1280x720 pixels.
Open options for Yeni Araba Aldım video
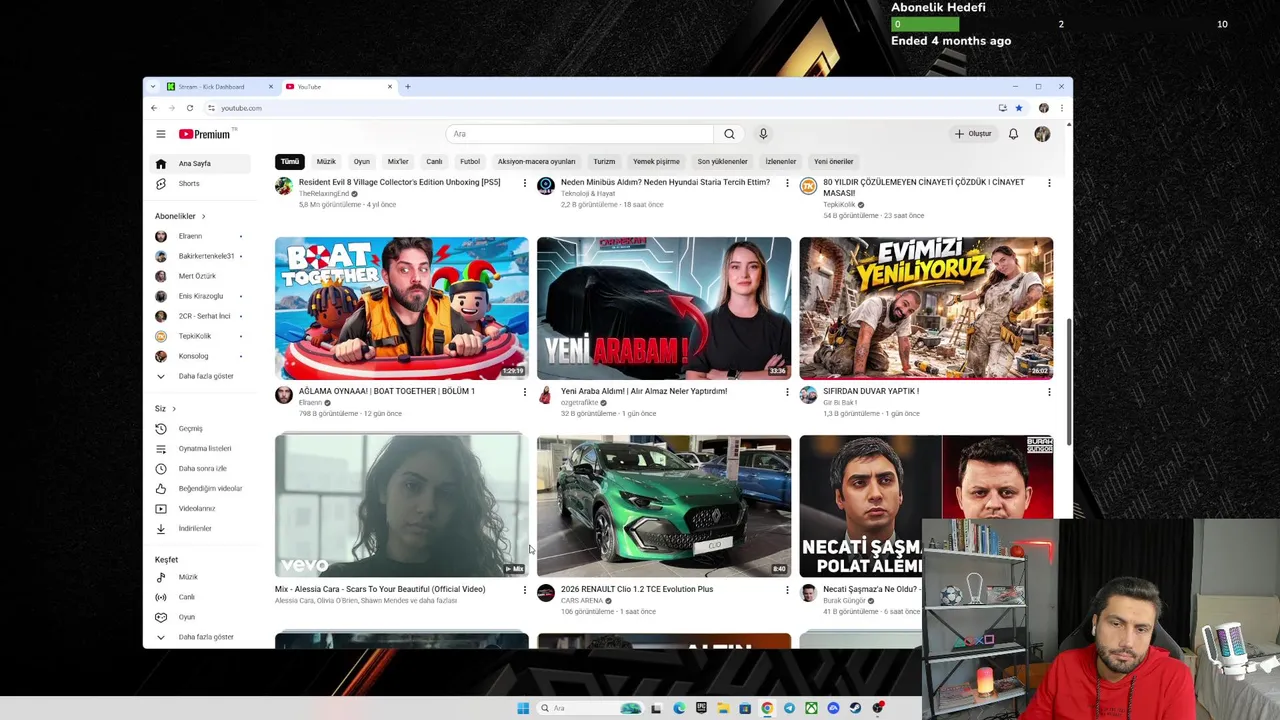coord(786,392)
